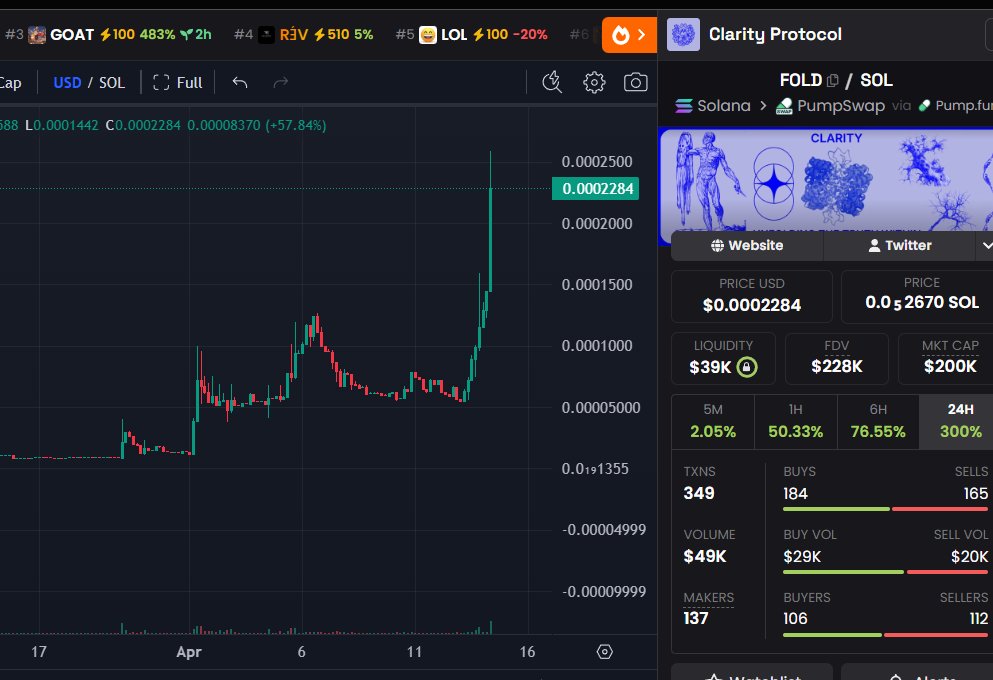Click the VOLUME $49K value
Image resolution: width=993 pixels, height=680 pixels.
(705, 557)
